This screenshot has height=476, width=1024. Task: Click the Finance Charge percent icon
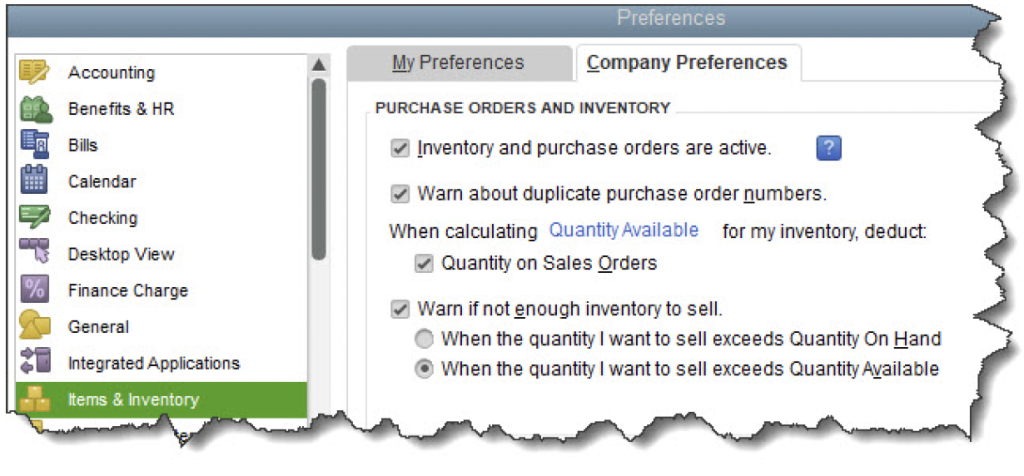pos(34,290)
